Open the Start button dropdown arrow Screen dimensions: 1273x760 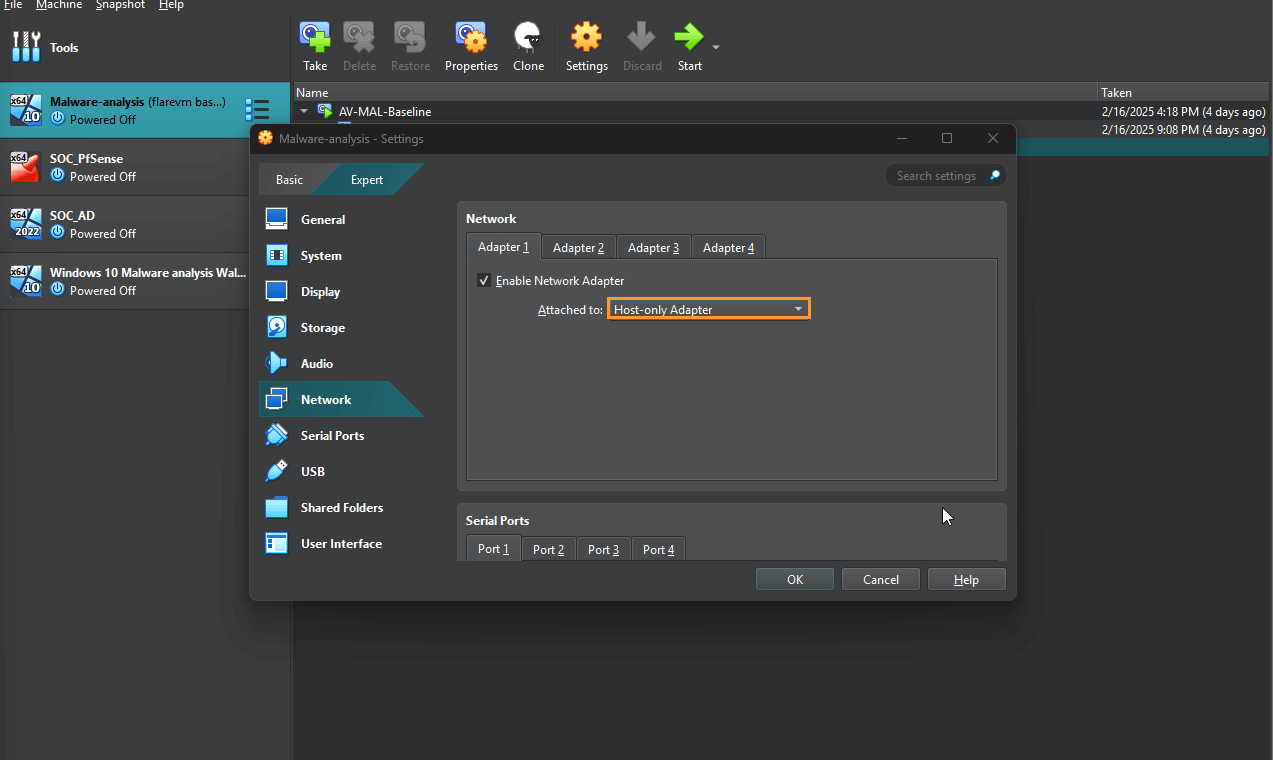716,47
